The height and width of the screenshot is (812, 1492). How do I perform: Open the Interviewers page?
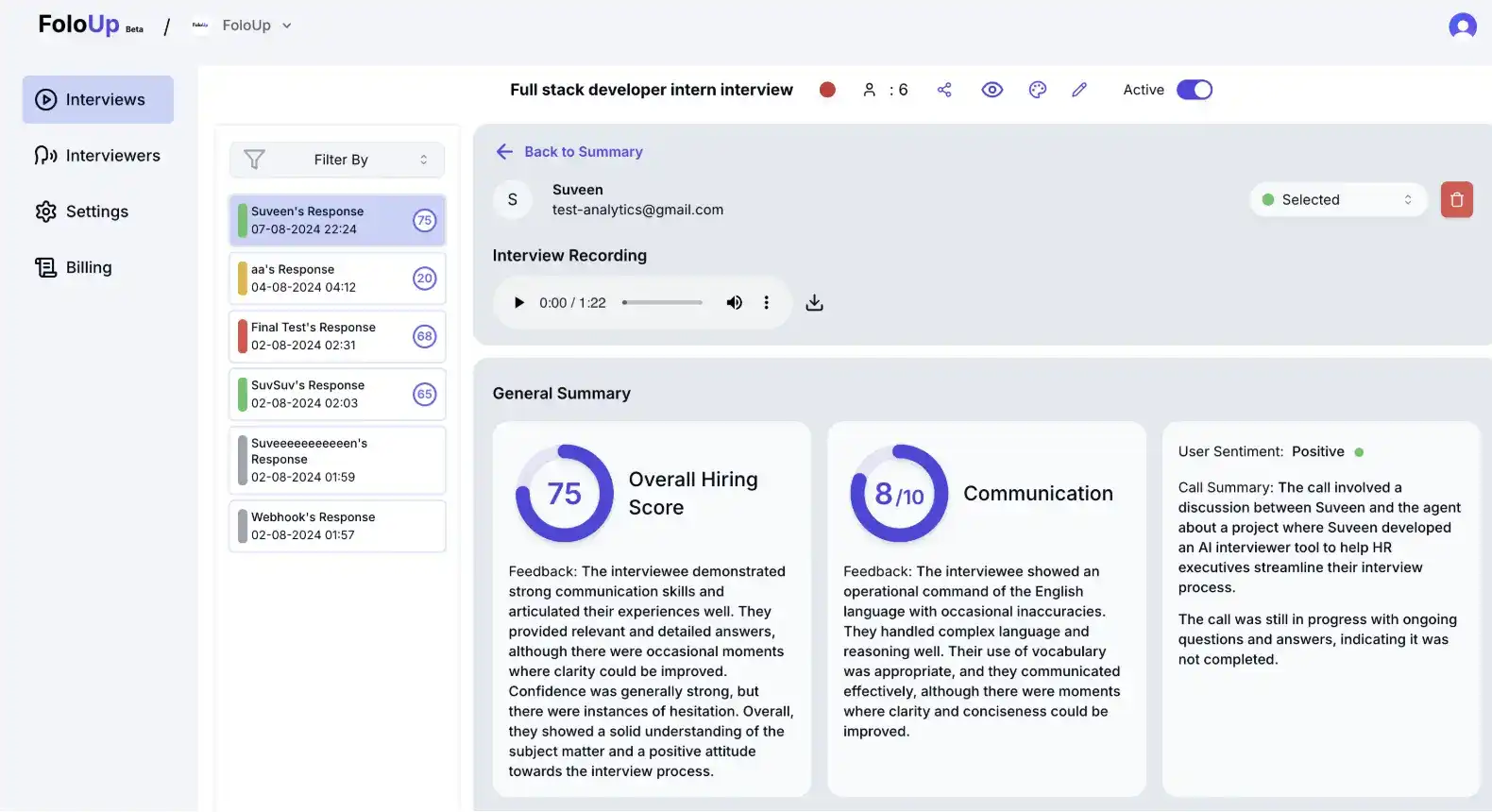(98, 156)
